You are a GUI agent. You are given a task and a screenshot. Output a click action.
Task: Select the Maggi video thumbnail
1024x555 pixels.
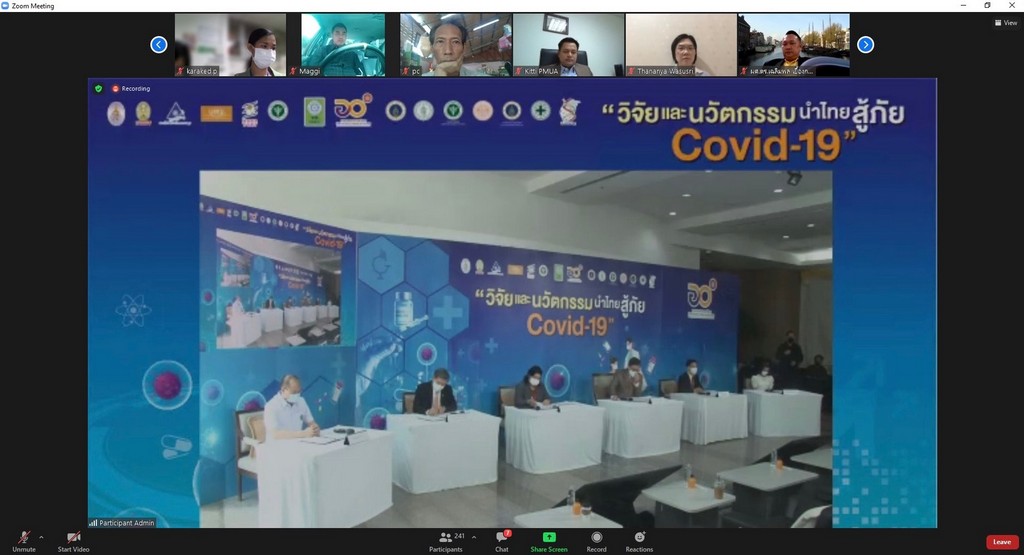[343, 45]
